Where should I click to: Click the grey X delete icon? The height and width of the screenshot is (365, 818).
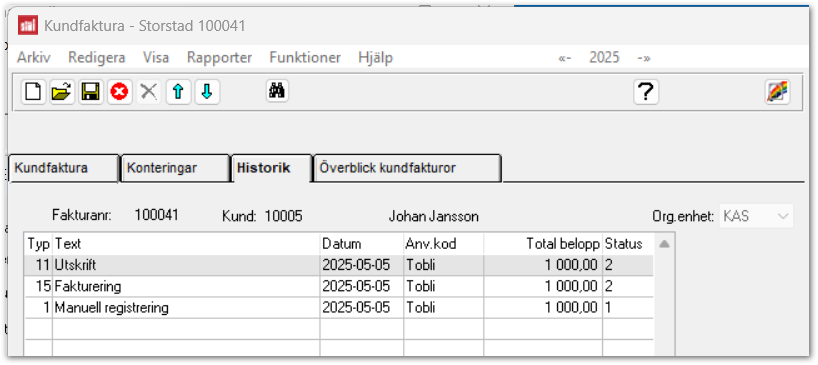[149, 92]
